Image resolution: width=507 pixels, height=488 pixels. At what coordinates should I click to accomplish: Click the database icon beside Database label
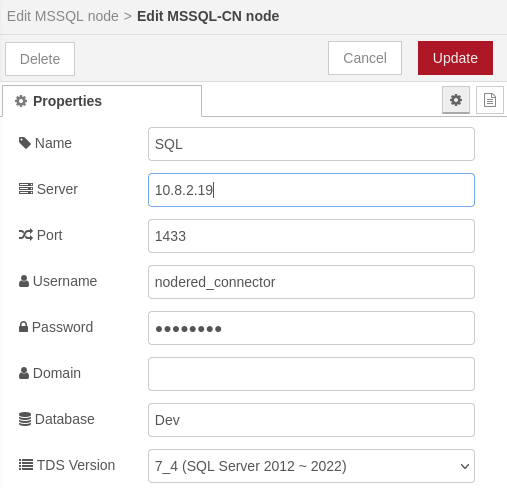(x=25, y=419)
